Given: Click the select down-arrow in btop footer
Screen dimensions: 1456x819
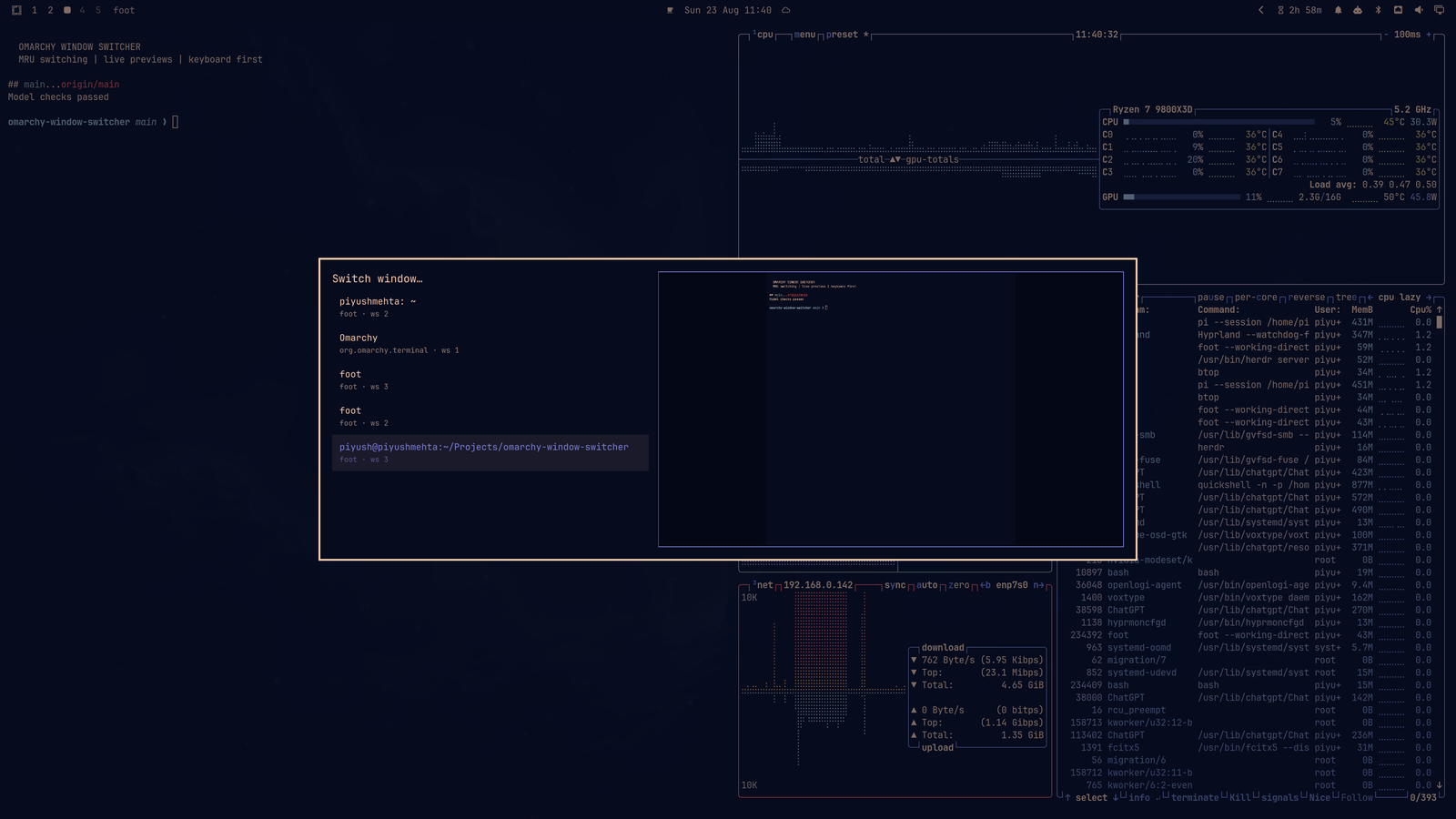Looking at the screenshot, I should click(1116, 798).
